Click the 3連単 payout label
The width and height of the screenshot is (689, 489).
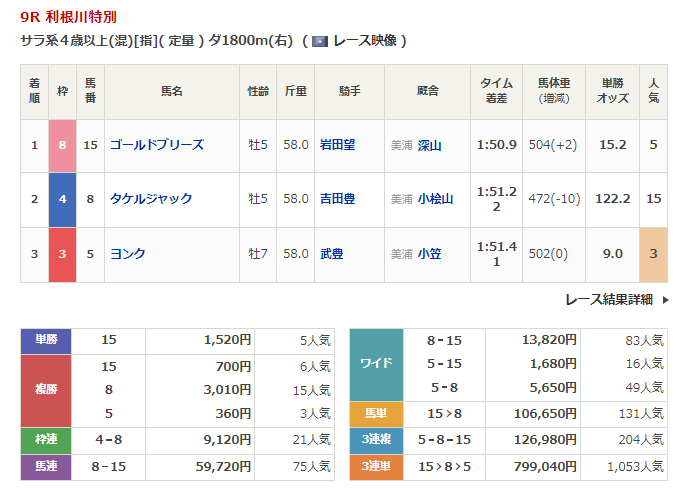[375, 465]
